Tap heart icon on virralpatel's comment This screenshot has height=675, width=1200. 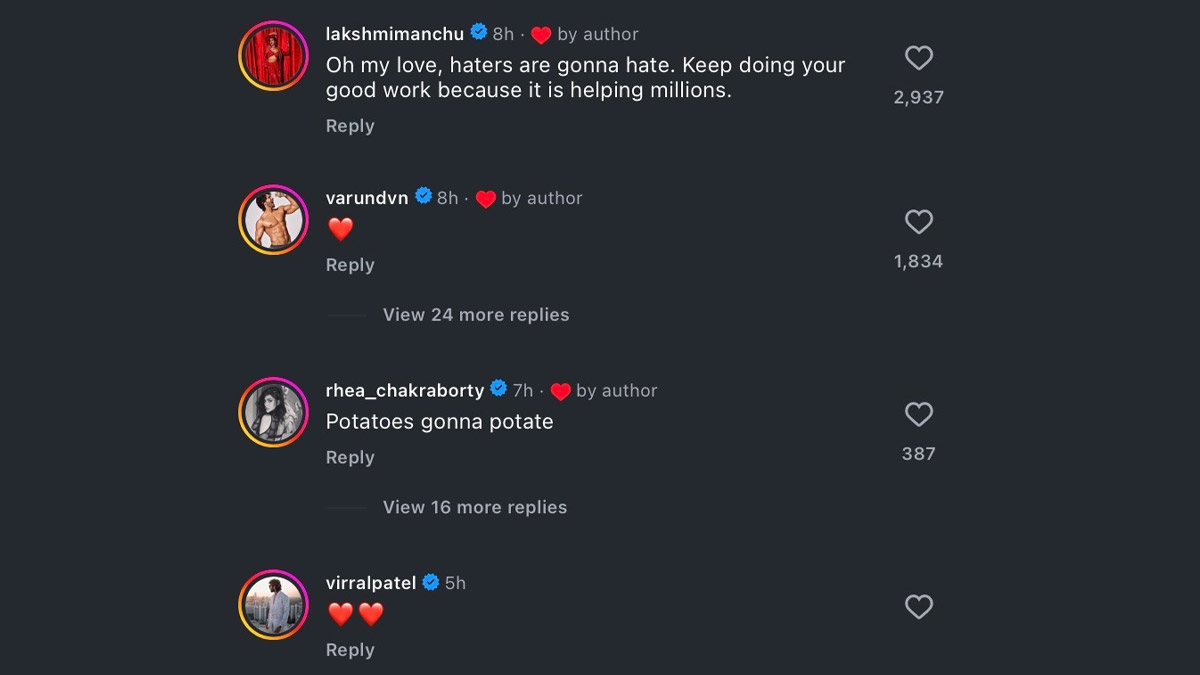tap(918, 607)
